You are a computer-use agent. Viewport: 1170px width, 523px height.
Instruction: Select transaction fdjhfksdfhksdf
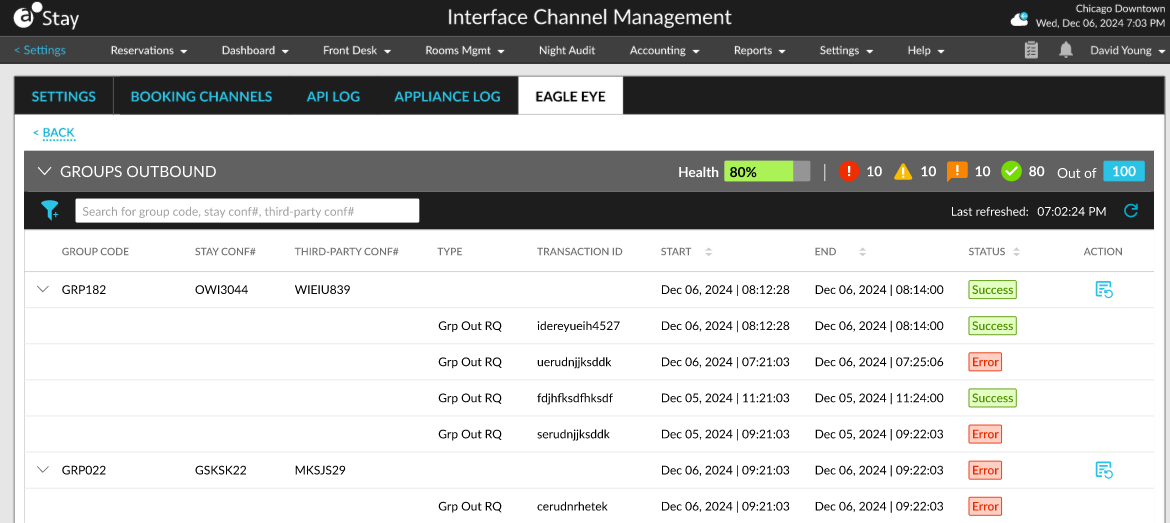pyautogui.click(x=575, y=398)
